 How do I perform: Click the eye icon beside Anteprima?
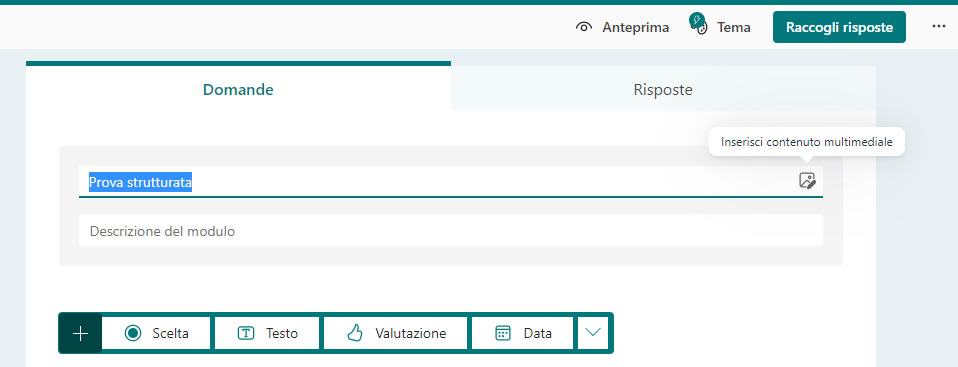pyautogui.click(x=584, y=27)
